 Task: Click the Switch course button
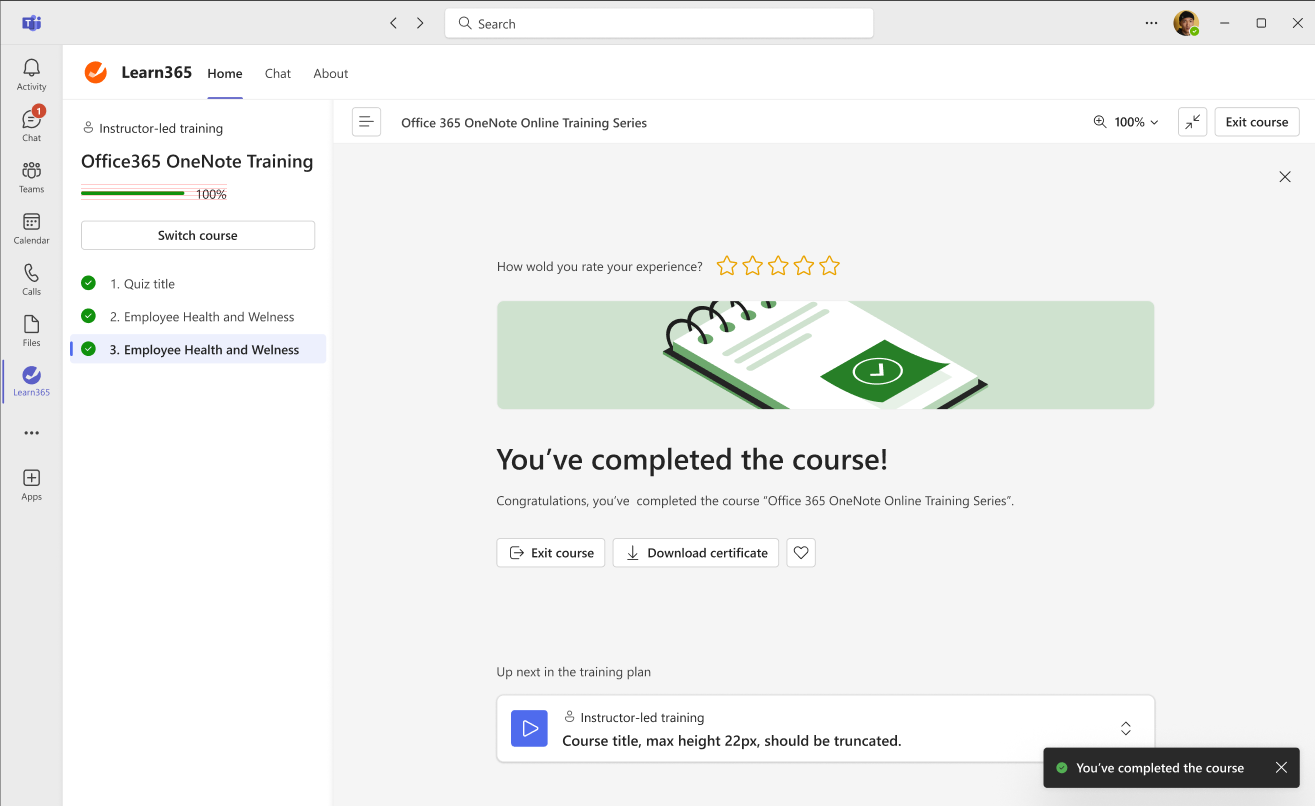click(198, 236)
